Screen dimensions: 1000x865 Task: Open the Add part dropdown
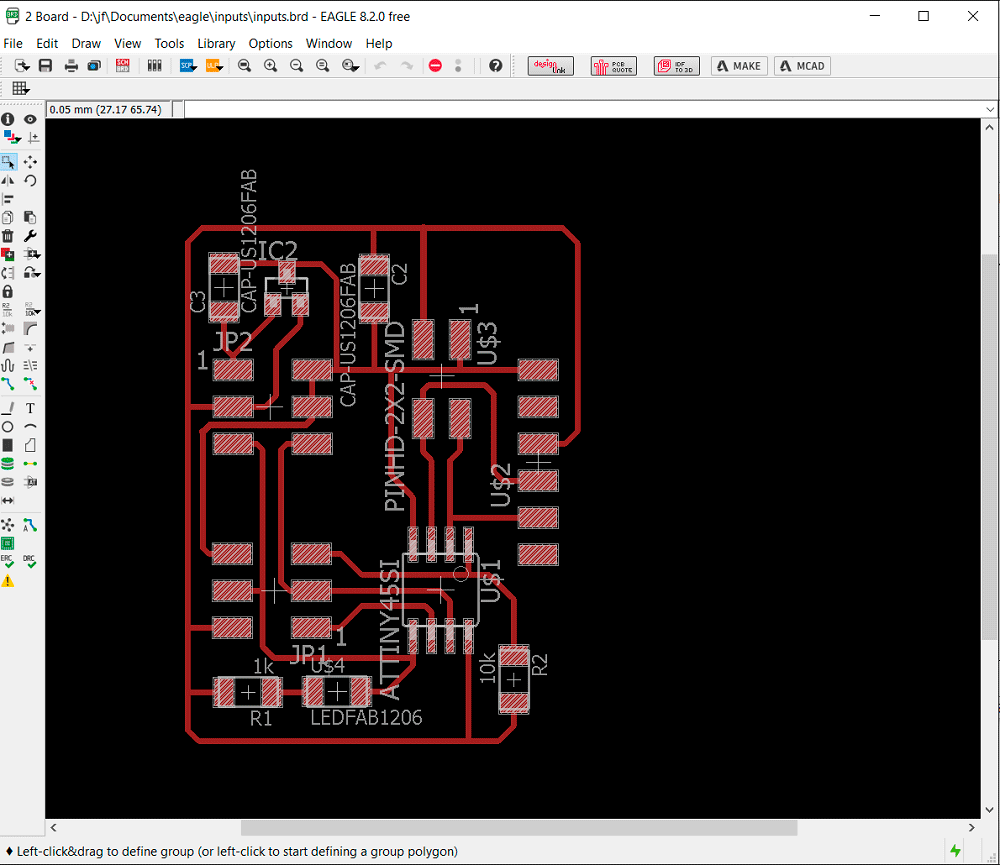click(x=31, y=255)
